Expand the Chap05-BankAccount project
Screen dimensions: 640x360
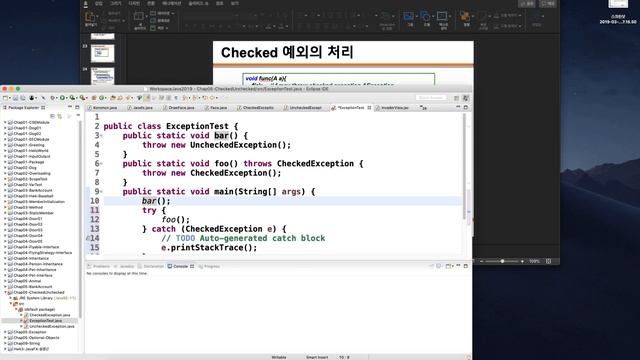pos(5,287)
